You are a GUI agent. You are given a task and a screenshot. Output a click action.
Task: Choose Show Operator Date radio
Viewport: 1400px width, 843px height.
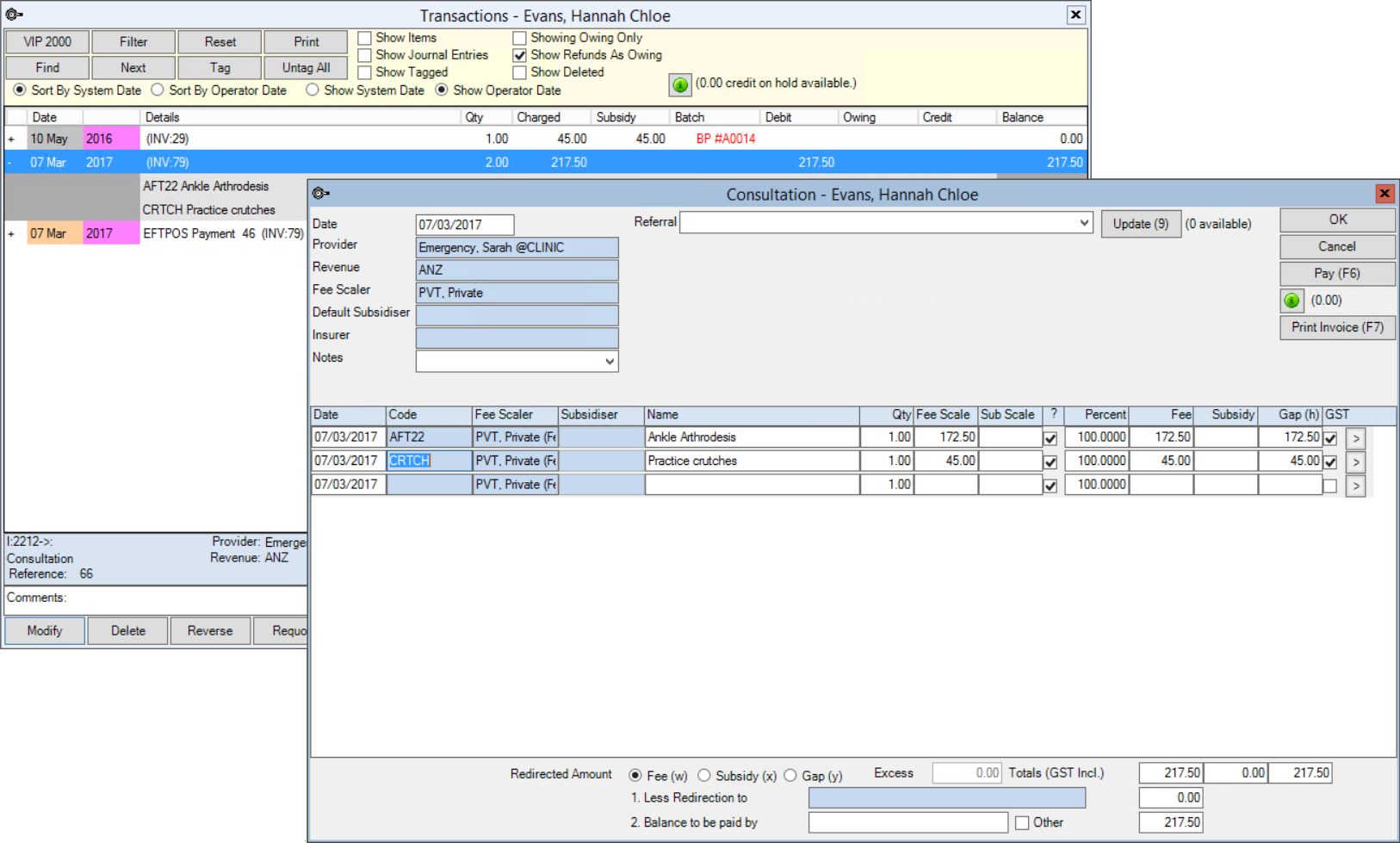(442, 90)
